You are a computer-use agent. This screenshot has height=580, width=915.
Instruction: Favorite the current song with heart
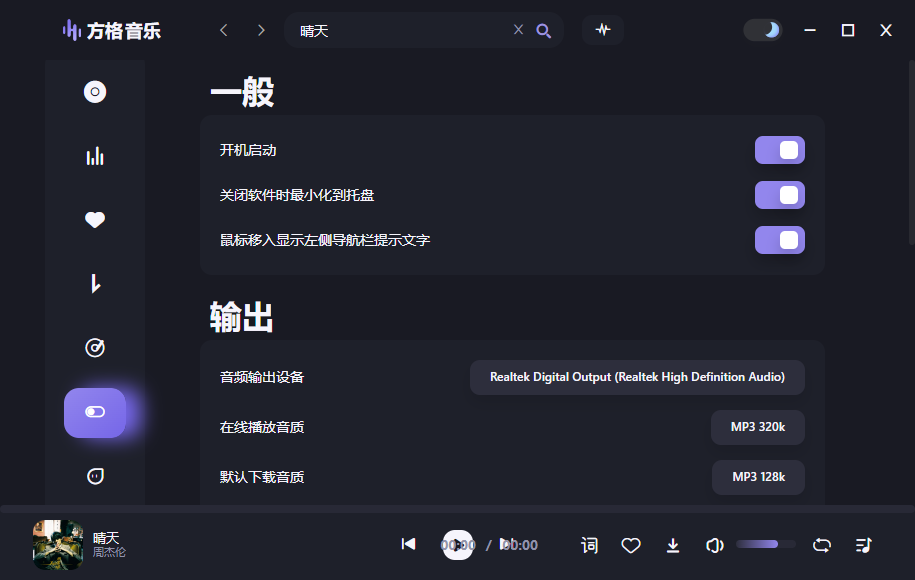tap(631, 545)
